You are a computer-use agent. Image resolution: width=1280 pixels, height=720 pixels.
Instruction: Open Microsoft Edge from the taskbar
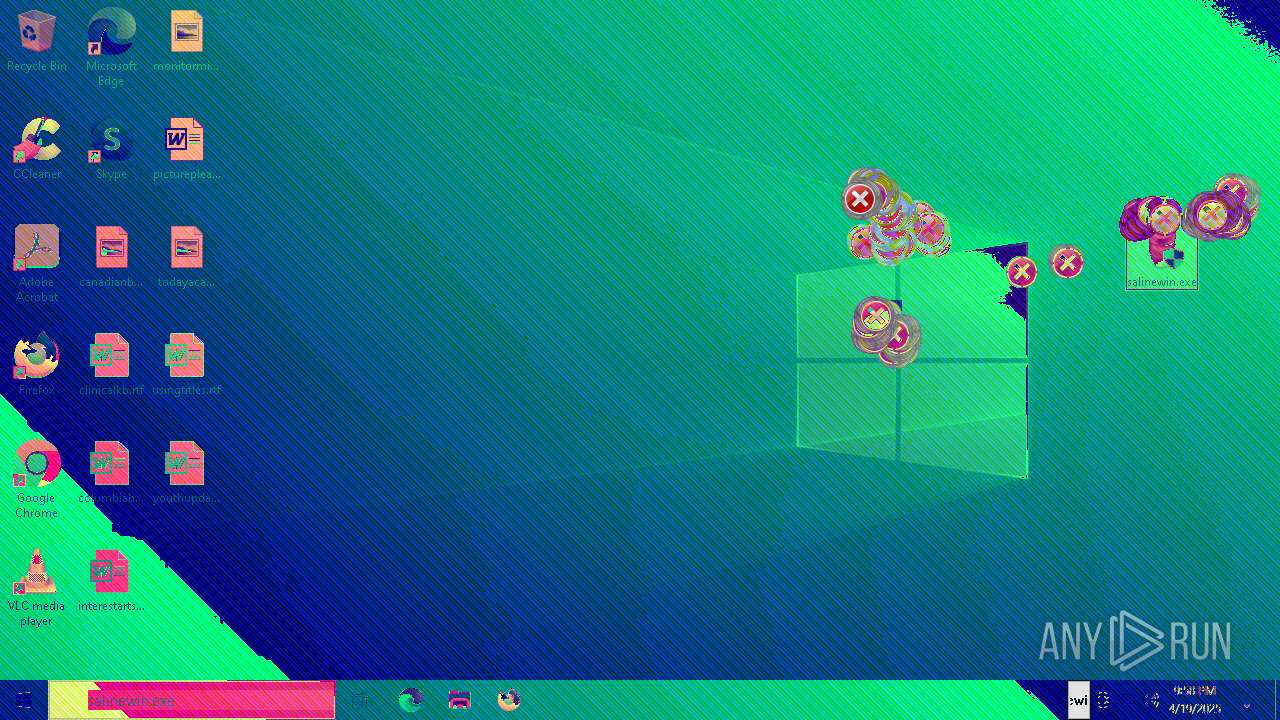click(410, 700)
